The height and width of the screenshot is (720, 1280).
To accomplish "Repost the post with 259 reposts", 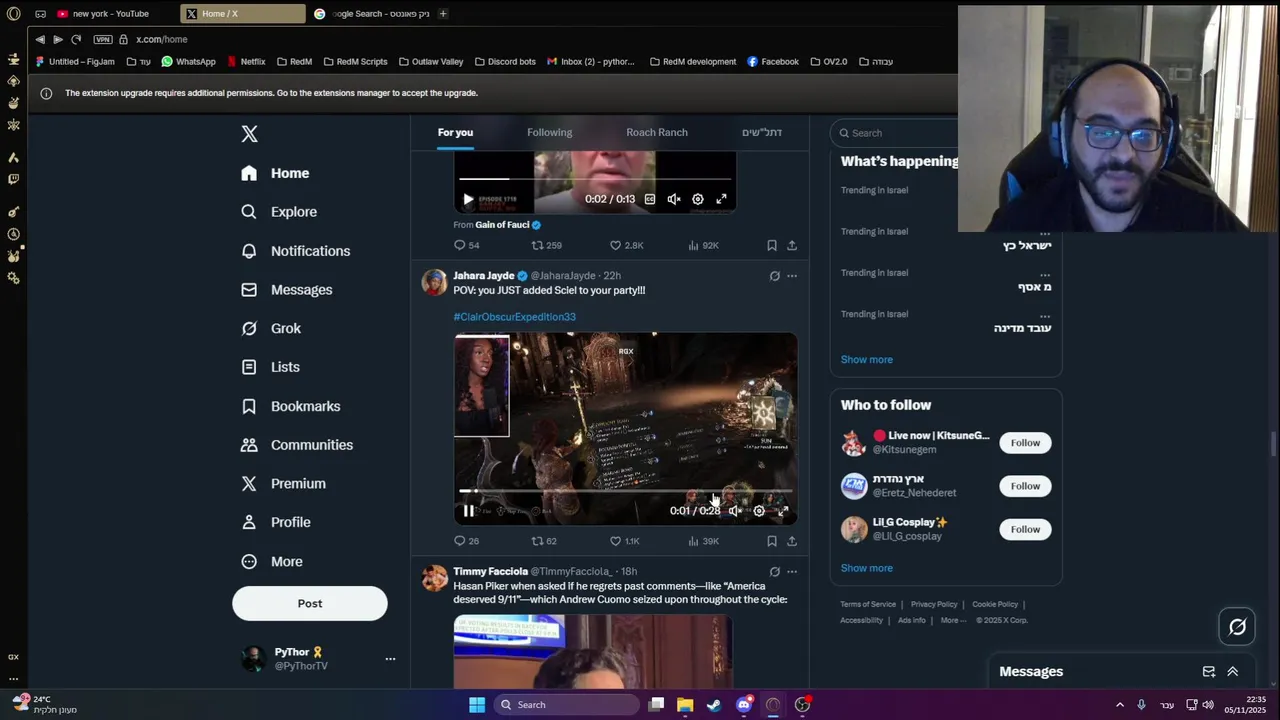I will pos(546,245).
